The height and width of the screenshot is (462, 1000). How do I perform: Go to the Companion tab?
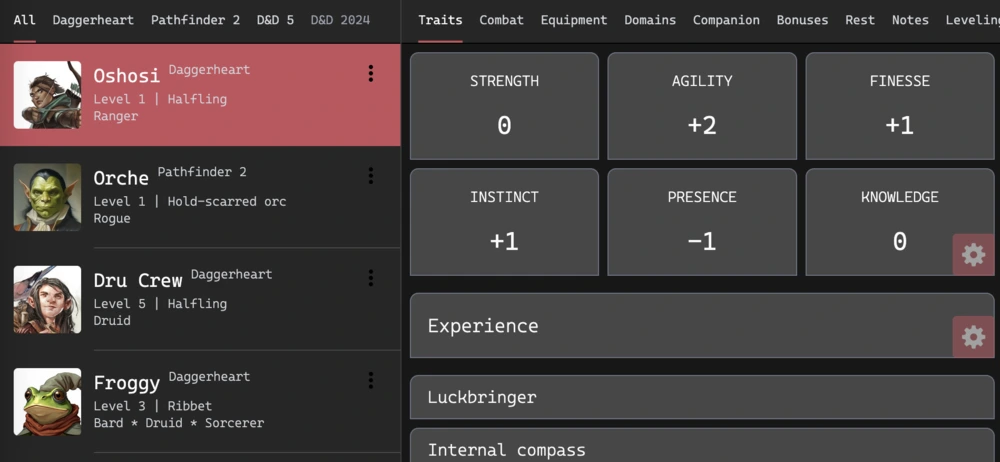pyautogui.click(x=726, y=20)
